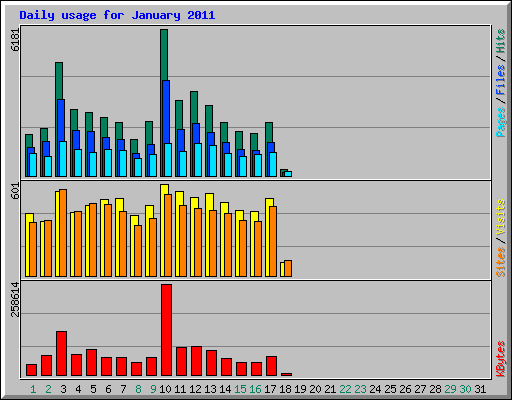Click the 601 visits axis value
Screen dimensions: 512x400
pyautogui.click(x=15, y=191)
